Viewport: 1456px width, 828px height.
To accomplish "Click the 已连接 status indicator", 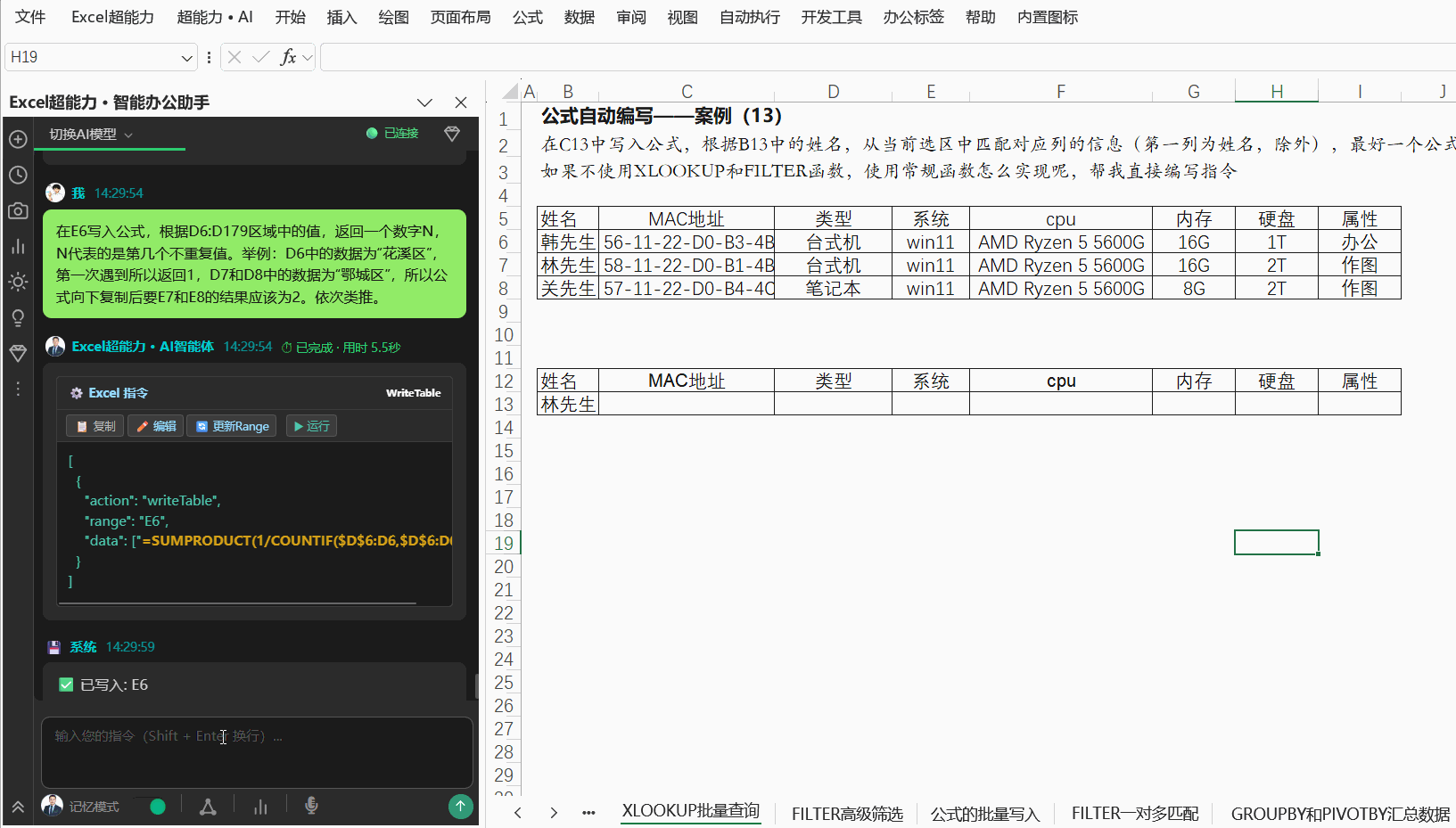I will 392,133.
